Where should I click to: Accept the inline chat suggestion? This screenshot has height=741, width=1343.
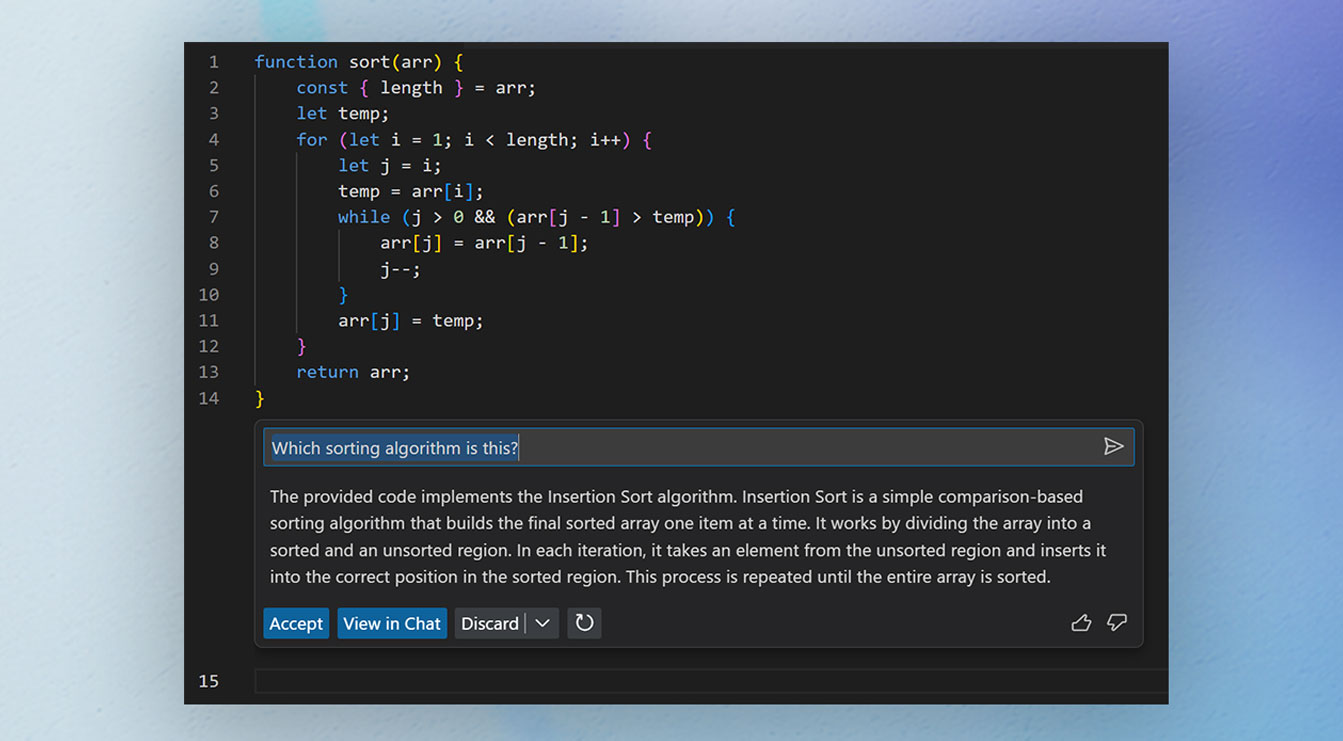click(x=296, y=623)
